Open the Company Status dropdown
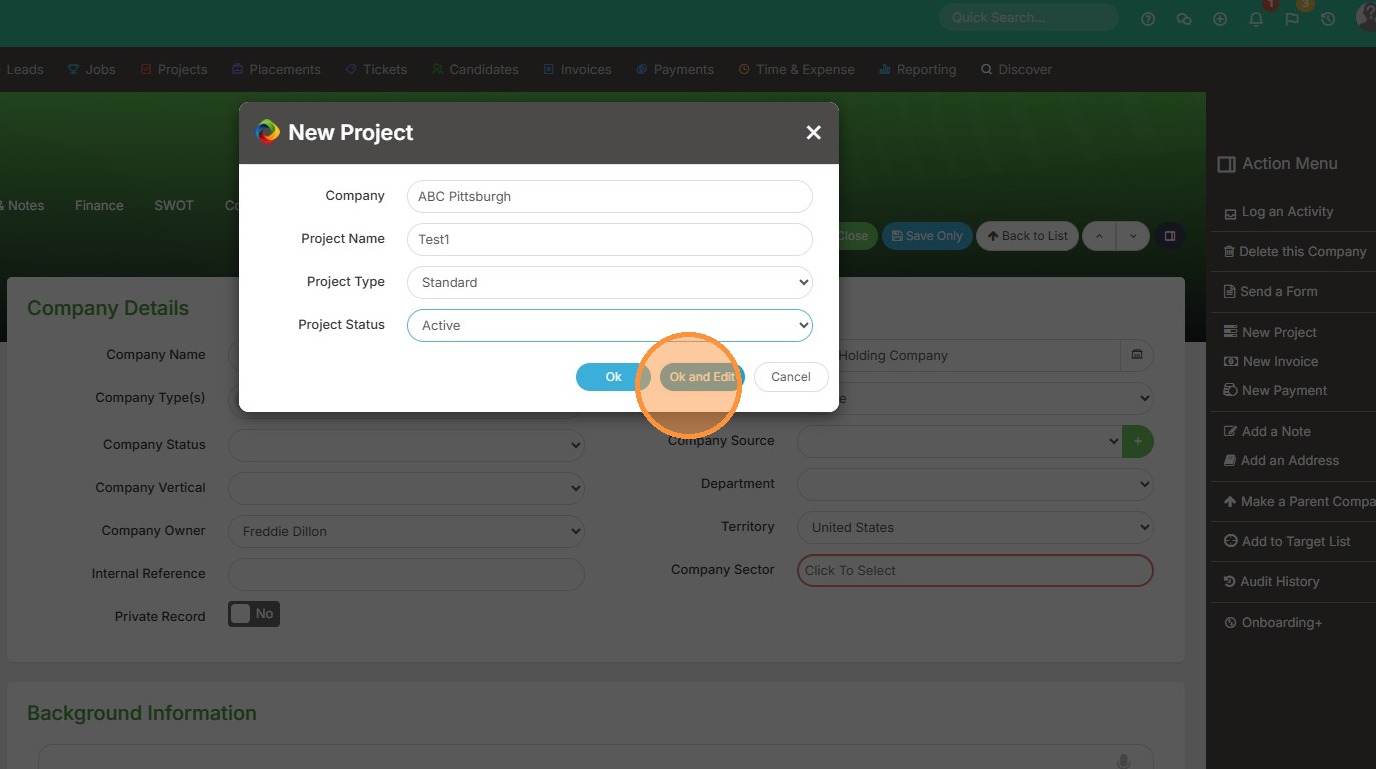The height and width of the screenshot is (769, 1376). point(406,445)
